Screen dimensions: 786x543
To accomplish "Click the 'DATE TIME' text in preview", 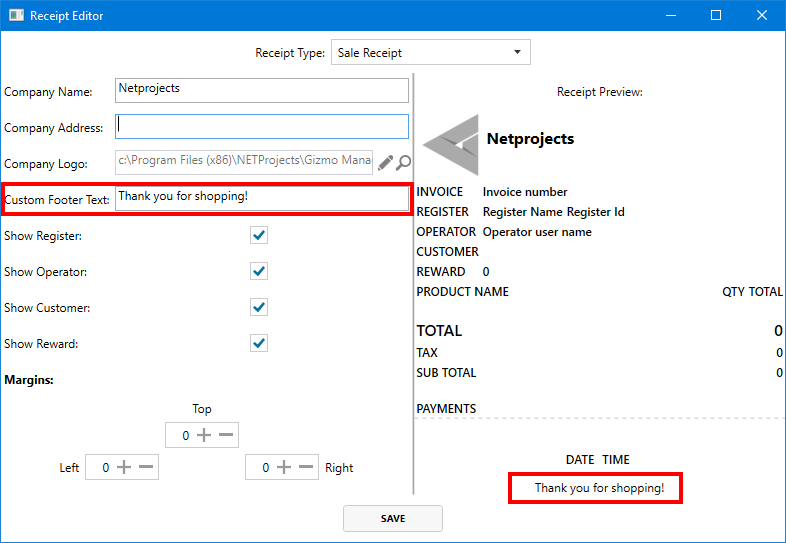I will pyautogui.click(x=598, y=460).
